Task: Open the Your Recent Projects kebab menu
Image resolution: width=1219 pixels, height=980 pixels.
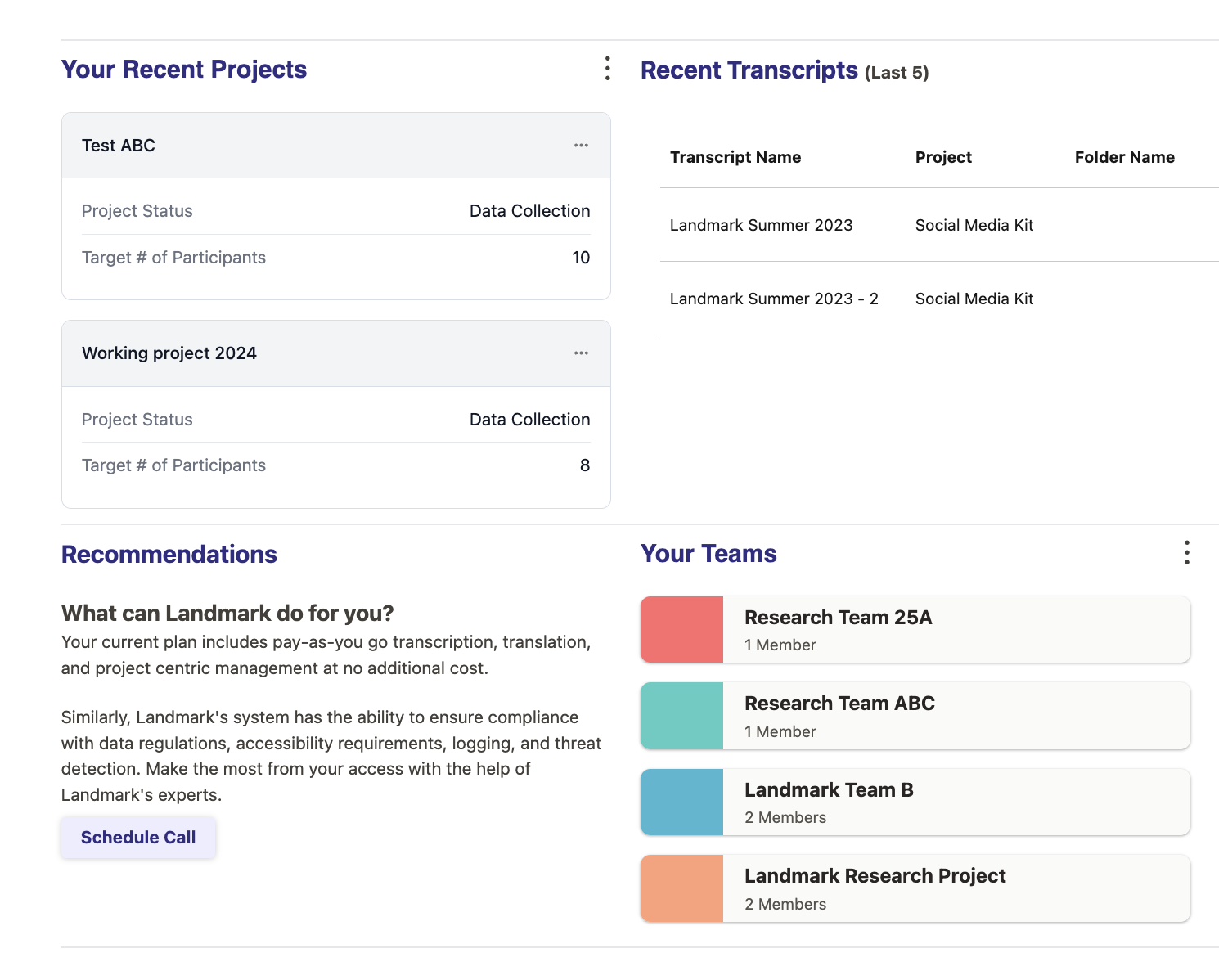Action: coord(607,69)
